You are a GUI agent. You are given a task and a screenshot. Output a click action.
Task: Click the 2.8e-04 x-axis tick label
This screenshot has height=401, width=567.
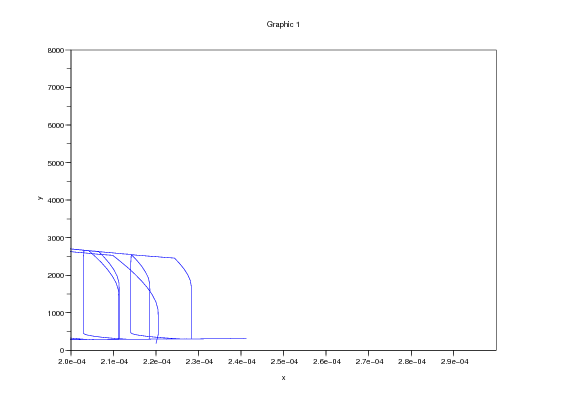click(x=412, y=362)
